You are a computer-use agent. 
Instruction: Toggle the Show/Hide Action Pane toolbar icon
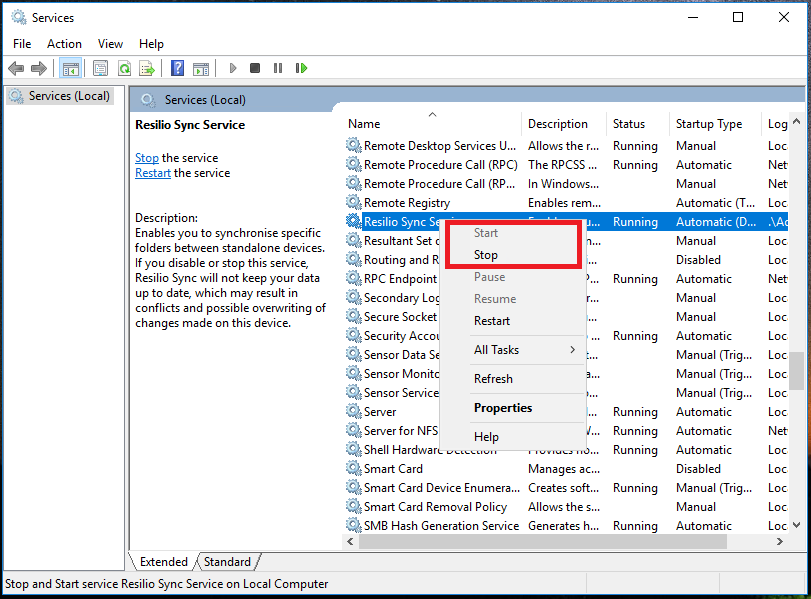point(201,68)
